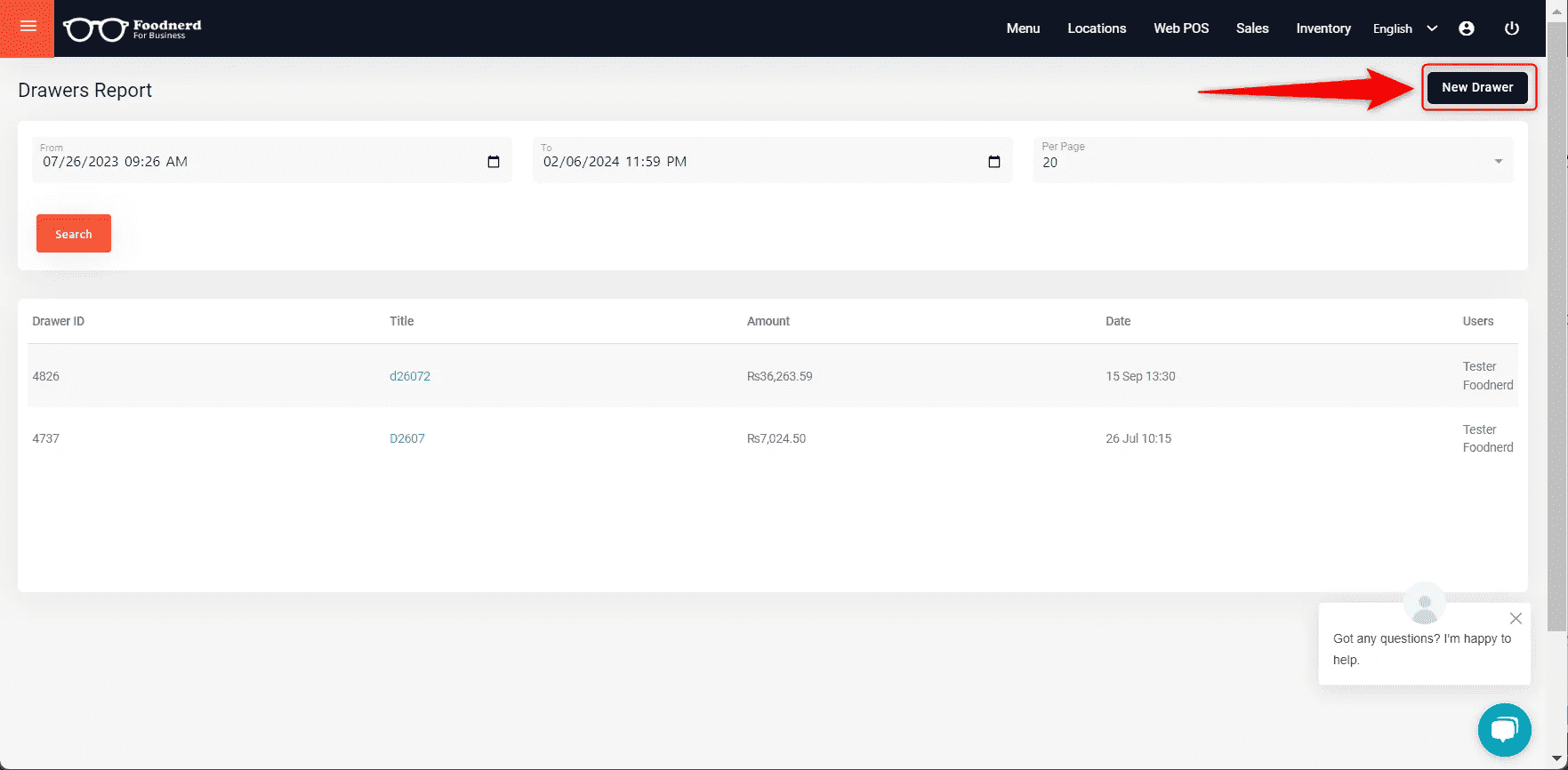Click the Date column header
This screenshot has width=1568, height=770.
click(x=1118, y=321)
